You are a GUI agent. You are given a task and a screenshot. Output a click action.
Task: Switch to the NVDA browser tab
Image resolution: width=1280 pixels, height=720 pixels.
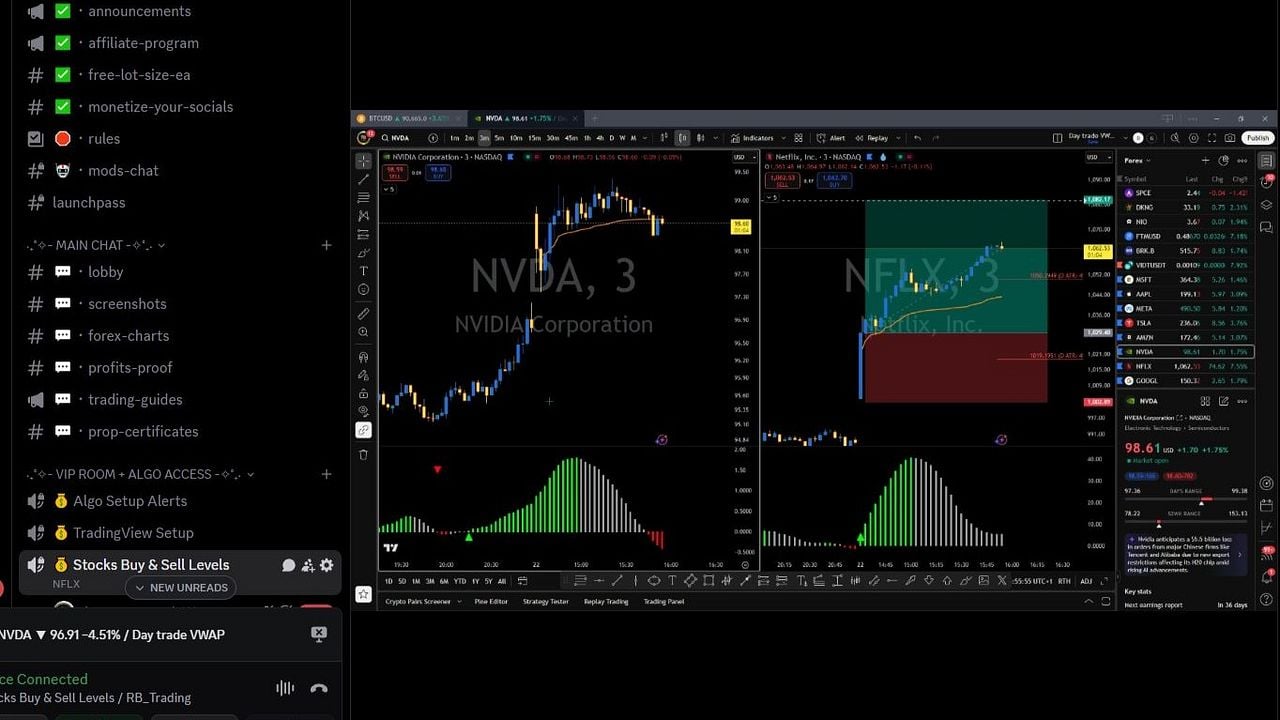(524, 118)
